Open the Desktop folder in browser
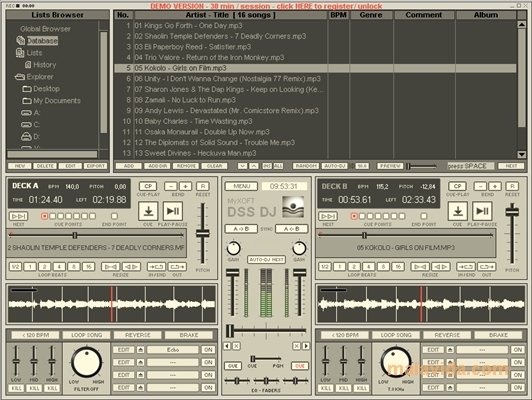The height and width of the screenshot is (400, 532). (41, 89)
